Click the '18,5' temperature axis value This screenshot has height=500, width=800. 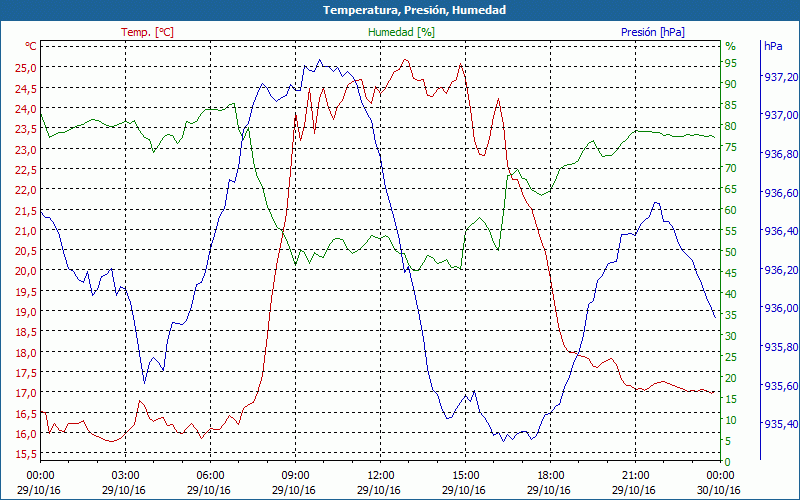pos(26,332)
